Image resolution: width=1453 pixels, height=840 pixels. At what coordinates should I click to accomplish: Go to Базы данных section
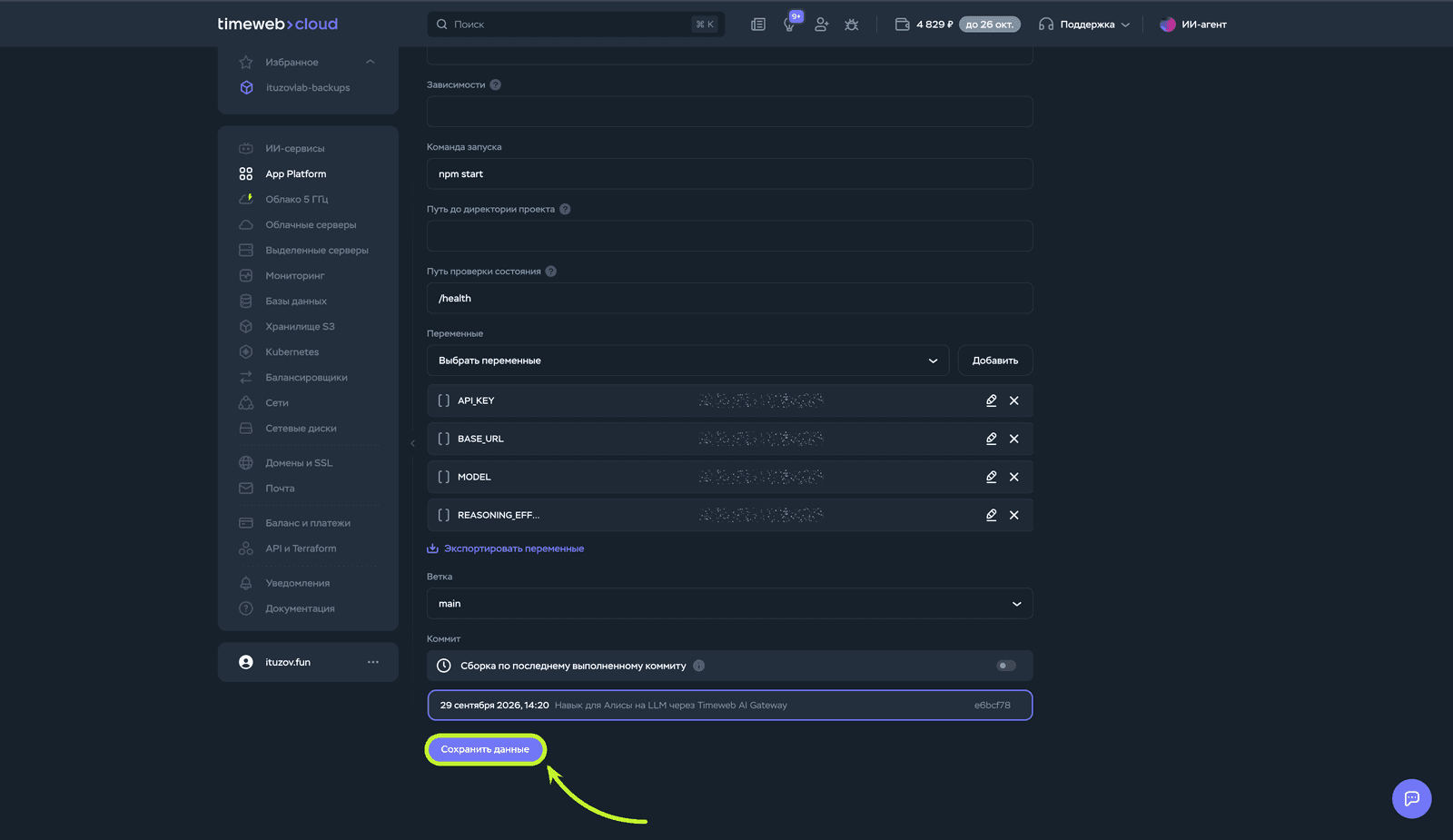[x=296, y=301]
